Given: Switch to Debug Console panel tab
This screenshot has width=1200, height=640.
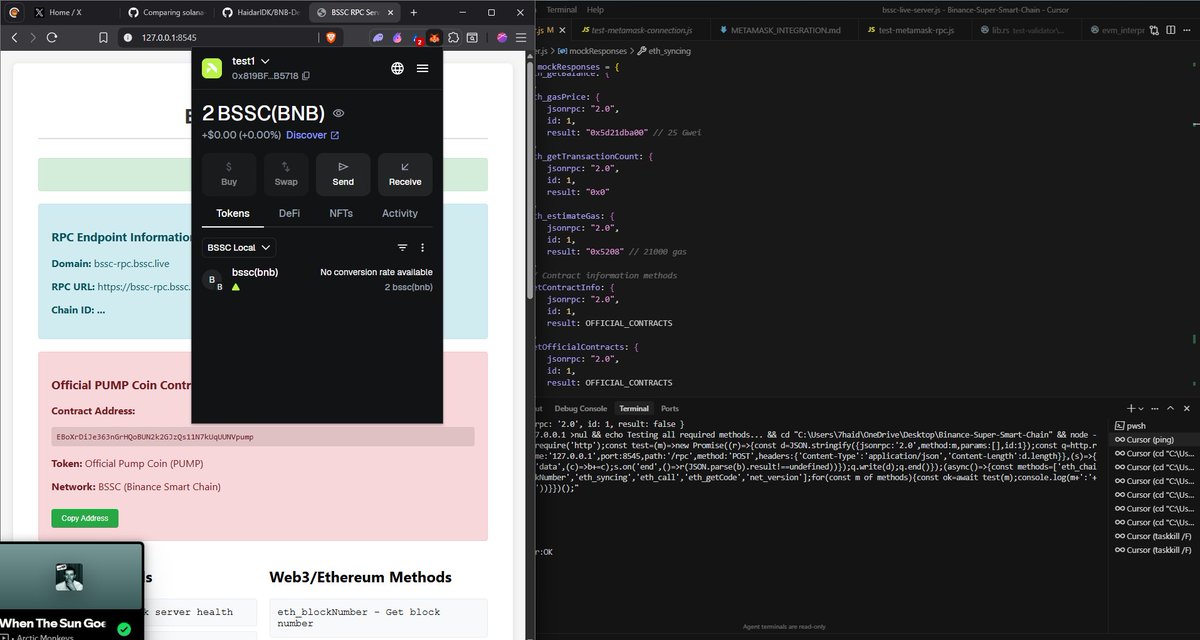Looking at the screenshot, I should coord(580,408).
